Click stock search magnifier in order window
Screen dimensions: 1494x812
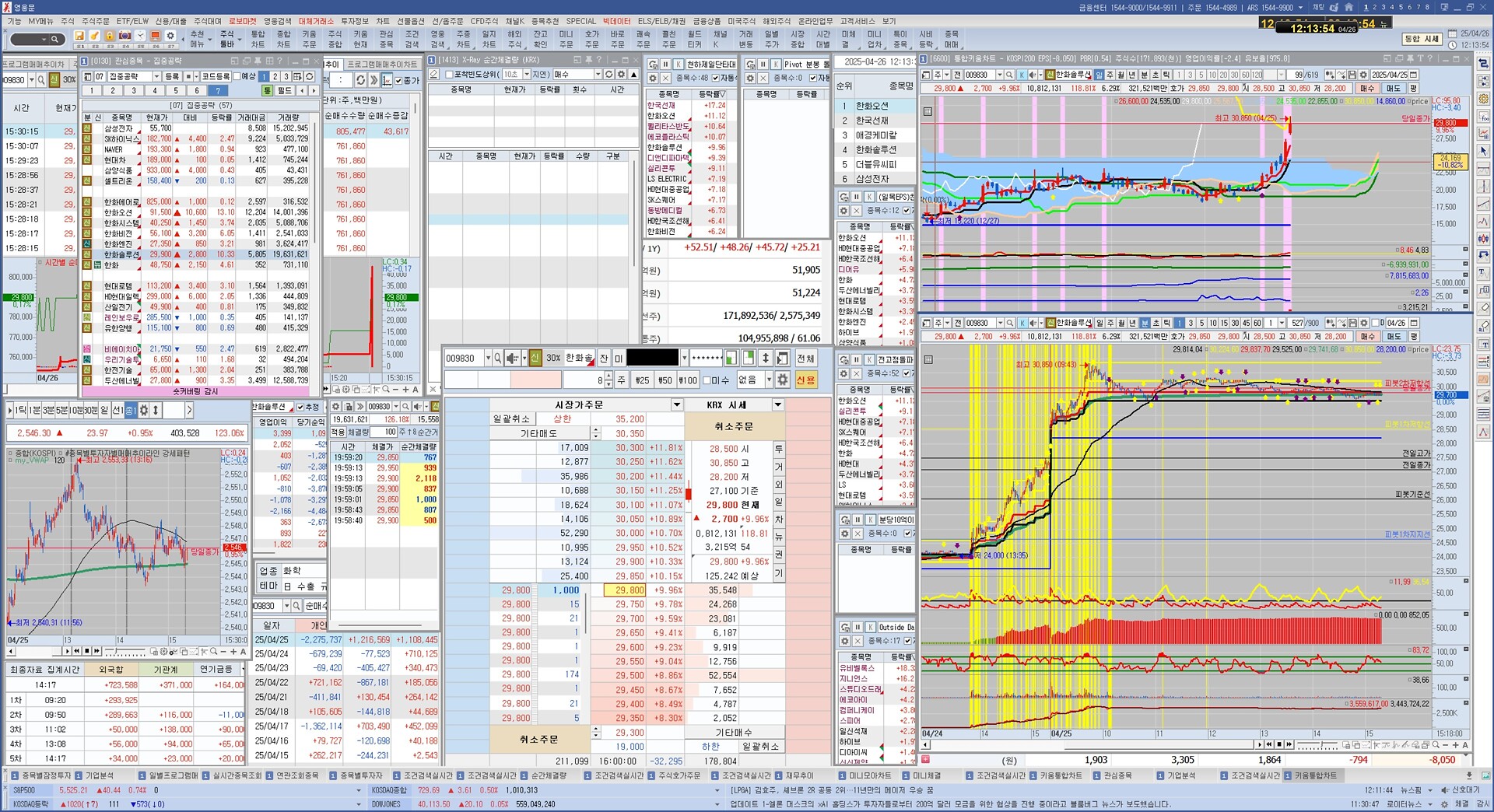(497, 359)
